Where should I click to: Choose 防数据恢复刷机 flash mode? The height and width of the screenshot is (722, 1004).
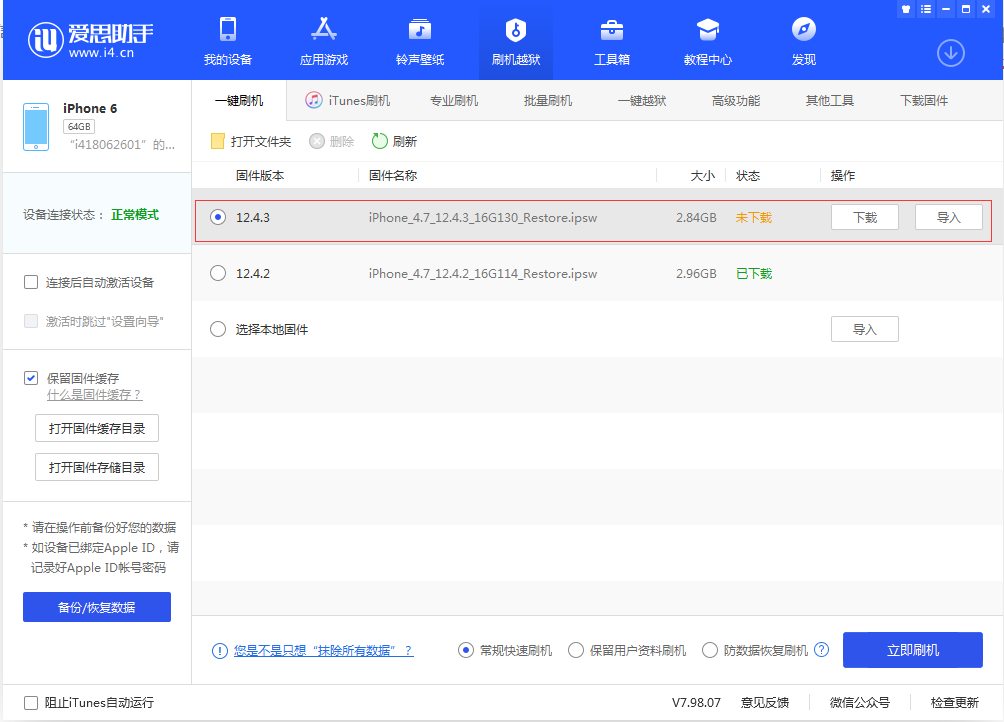coord(709,650)
